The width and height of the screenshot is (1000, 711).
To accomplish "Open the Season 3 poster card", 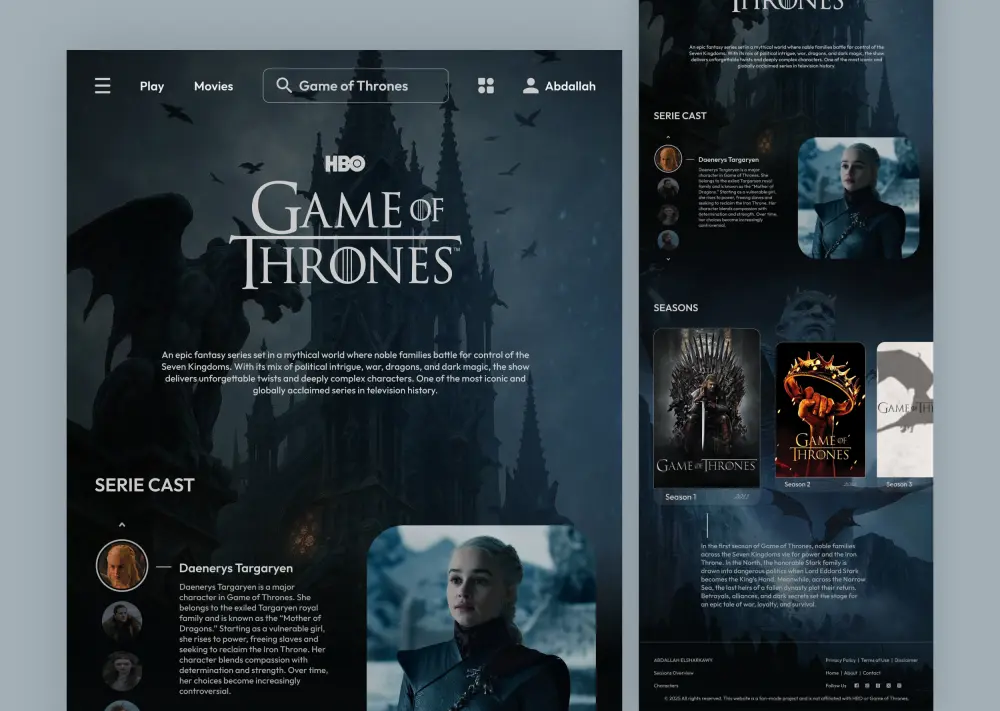I will coord(905,410).
